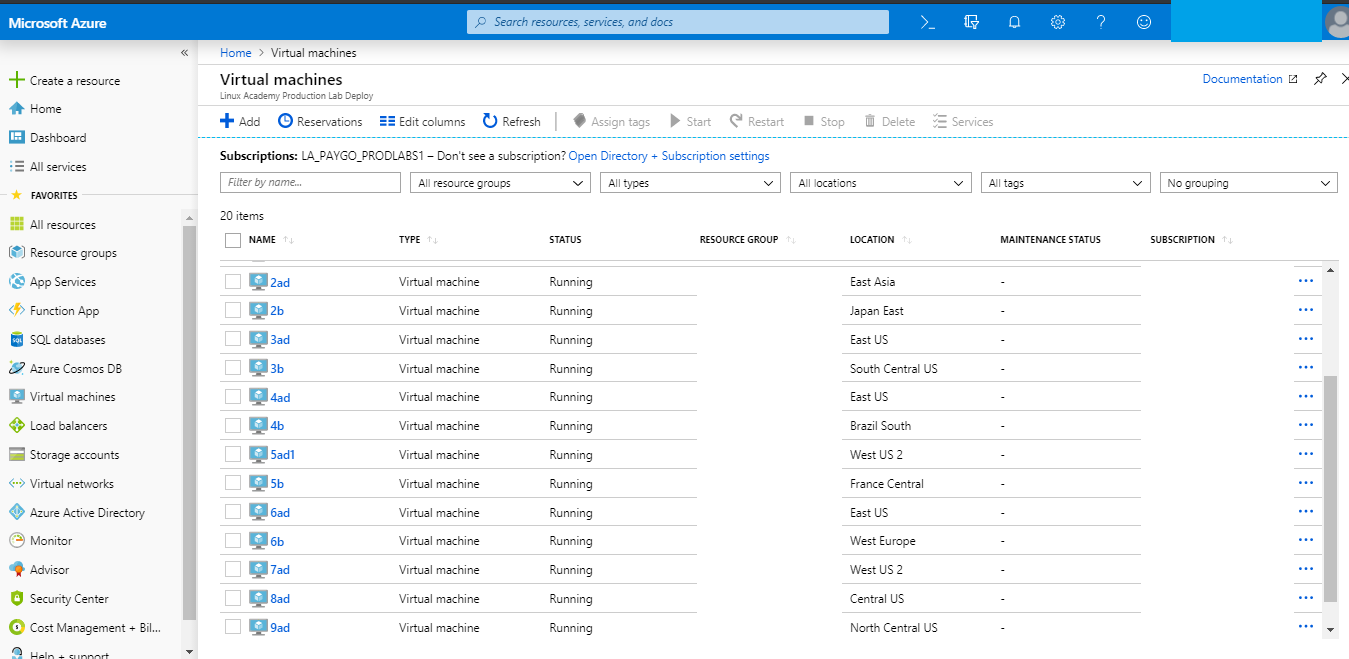Click the Documentation link
This screenshot has height=659, width=1349.
point(1242,79)
